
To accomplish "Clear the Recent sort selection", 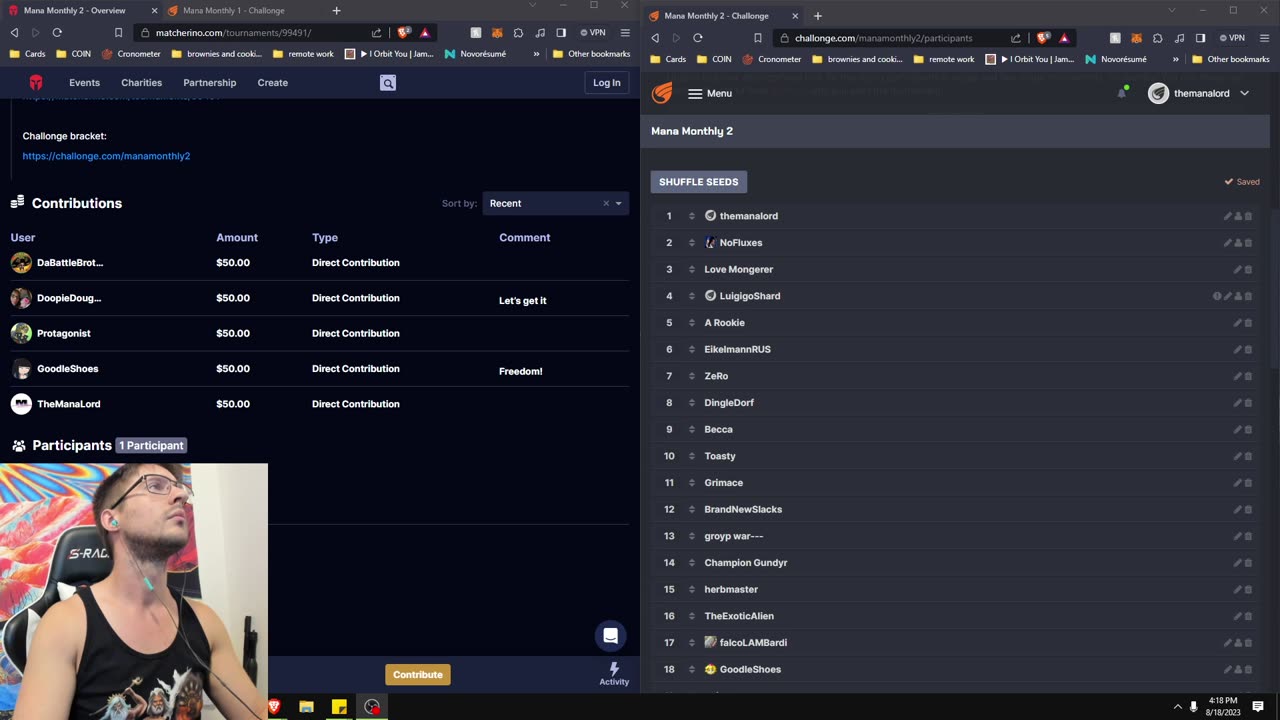I will 605,203.
